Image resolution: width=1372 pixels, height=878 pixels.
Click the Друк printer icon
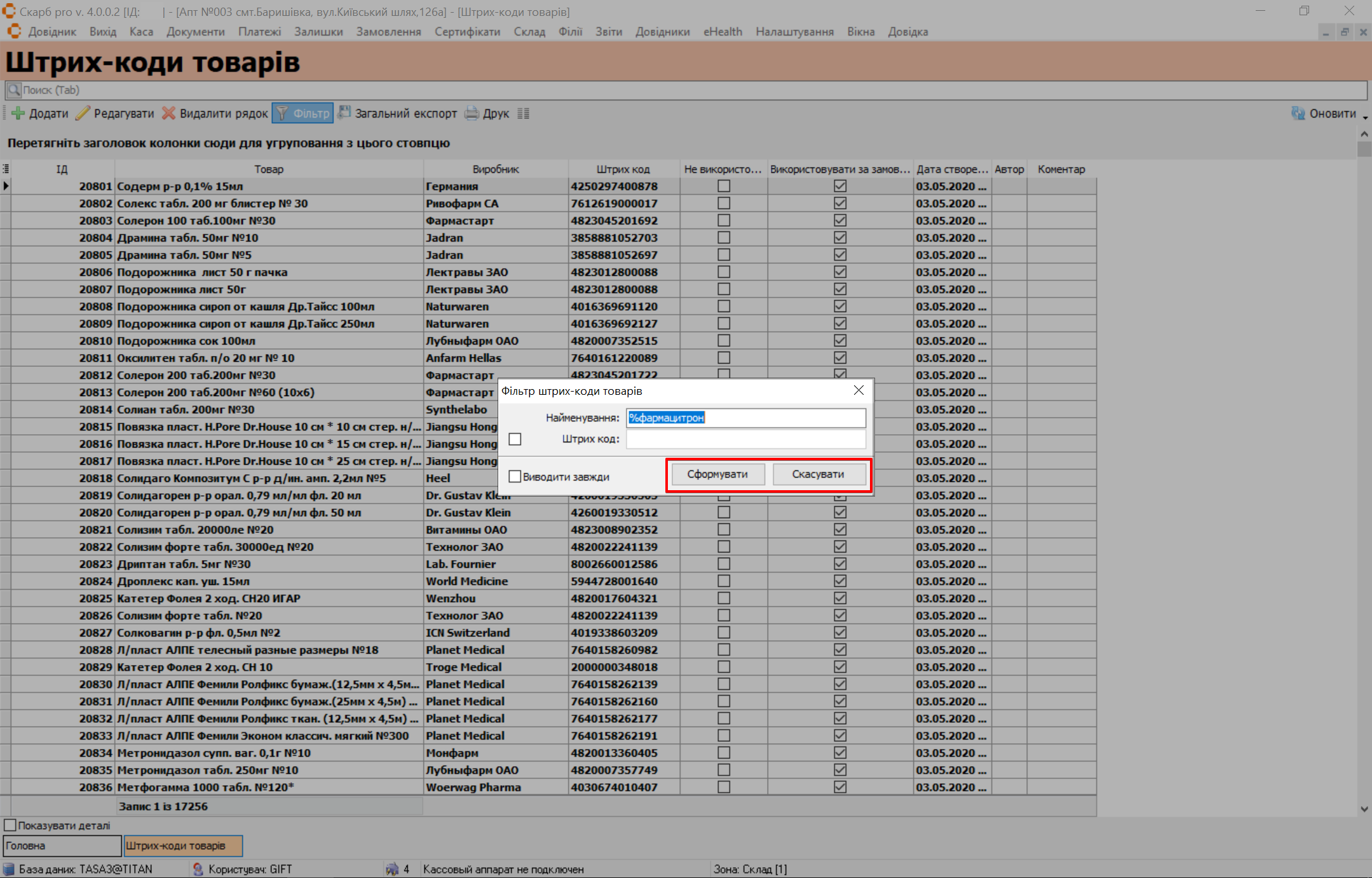tap(472, 113)
